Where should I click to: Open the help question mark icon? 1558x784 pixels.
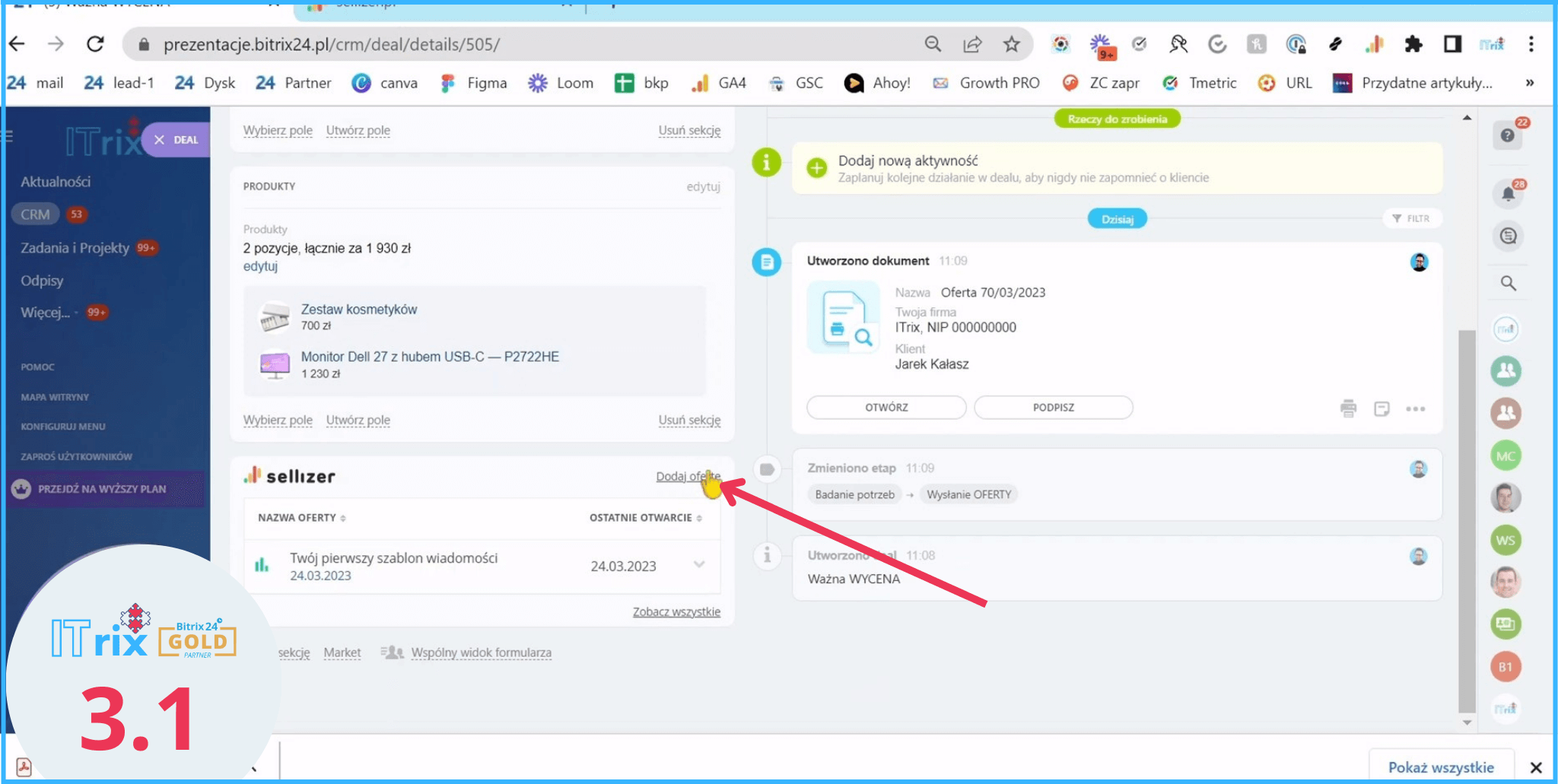1507,136
